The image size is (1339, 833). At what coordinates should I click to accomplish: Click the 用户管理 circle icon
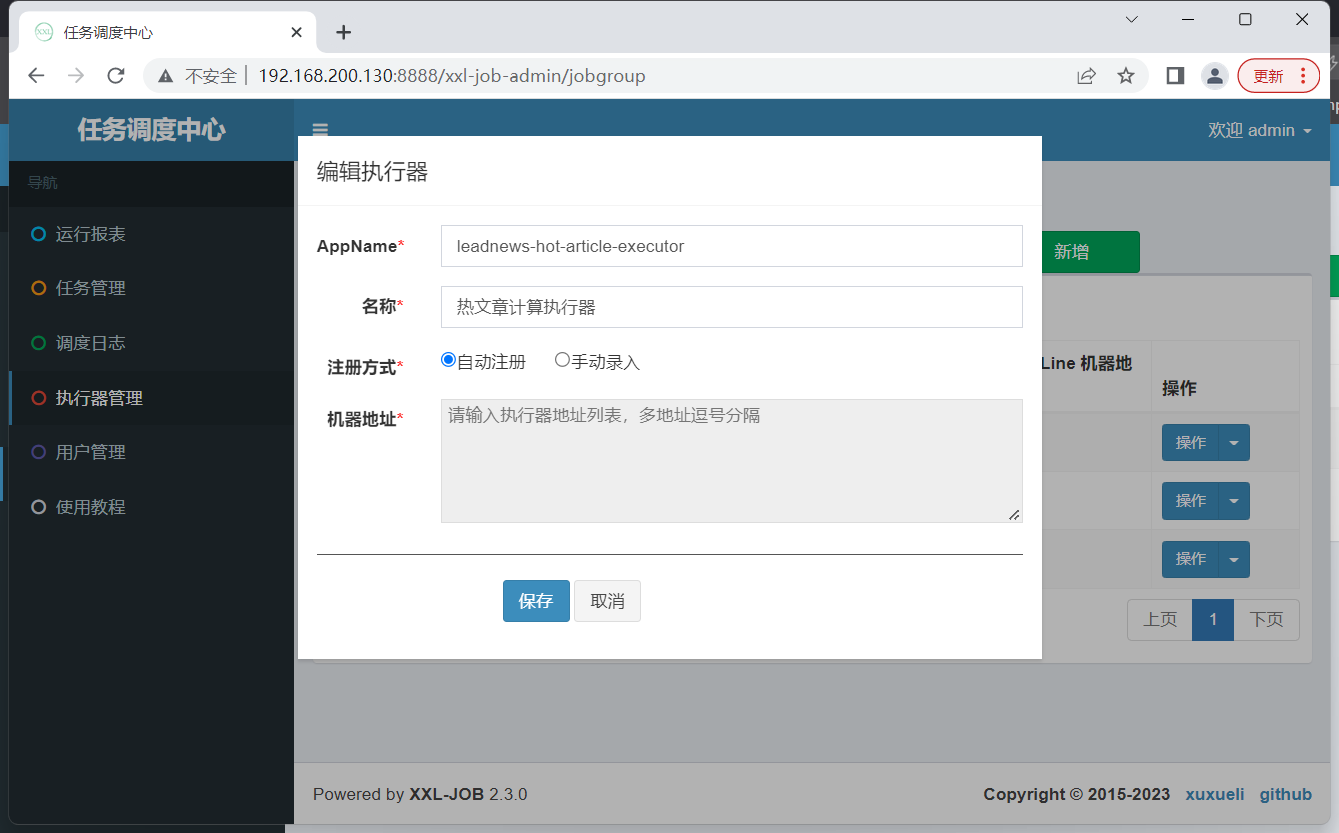point(39,452)
